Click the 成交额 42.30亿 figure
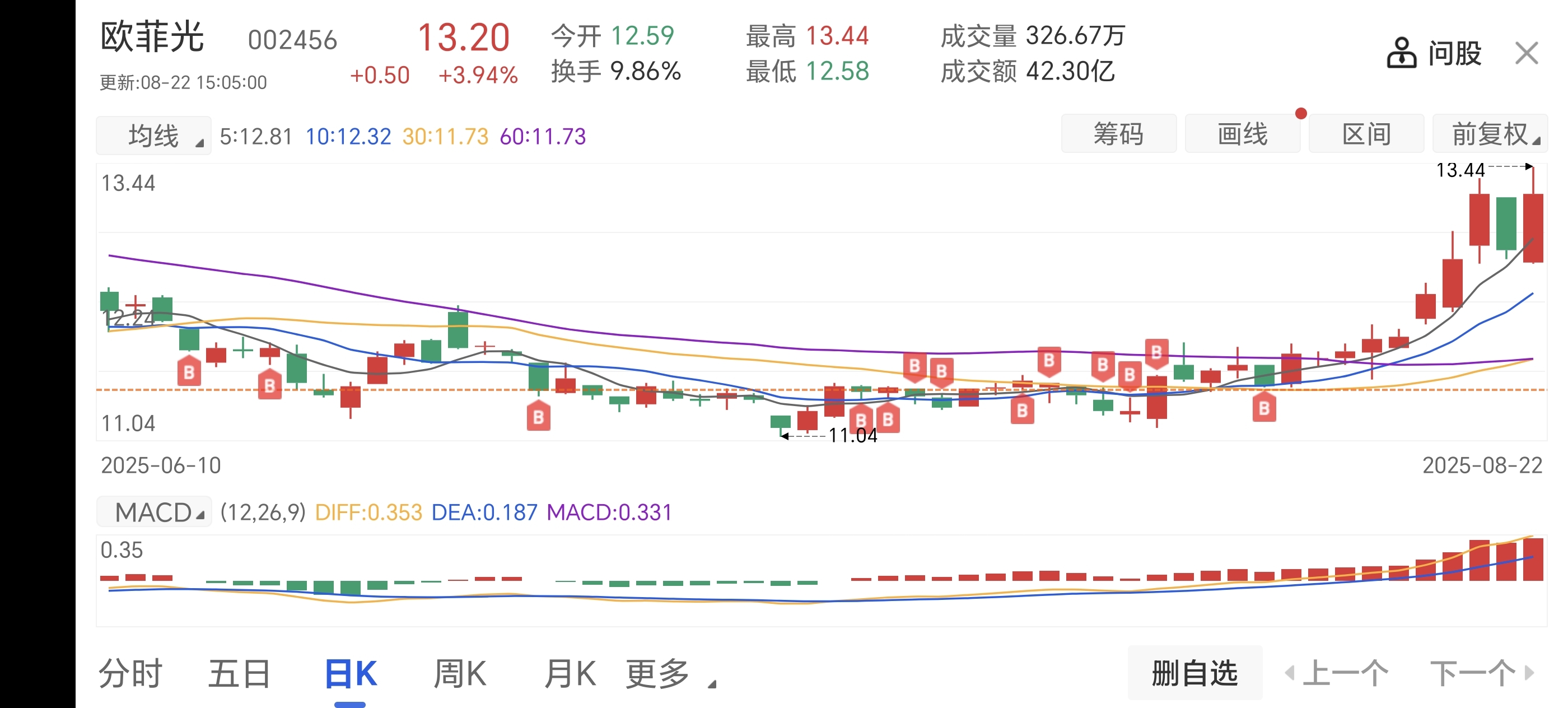Screen dimensions: 1568x708 [x=1028, y=71]
